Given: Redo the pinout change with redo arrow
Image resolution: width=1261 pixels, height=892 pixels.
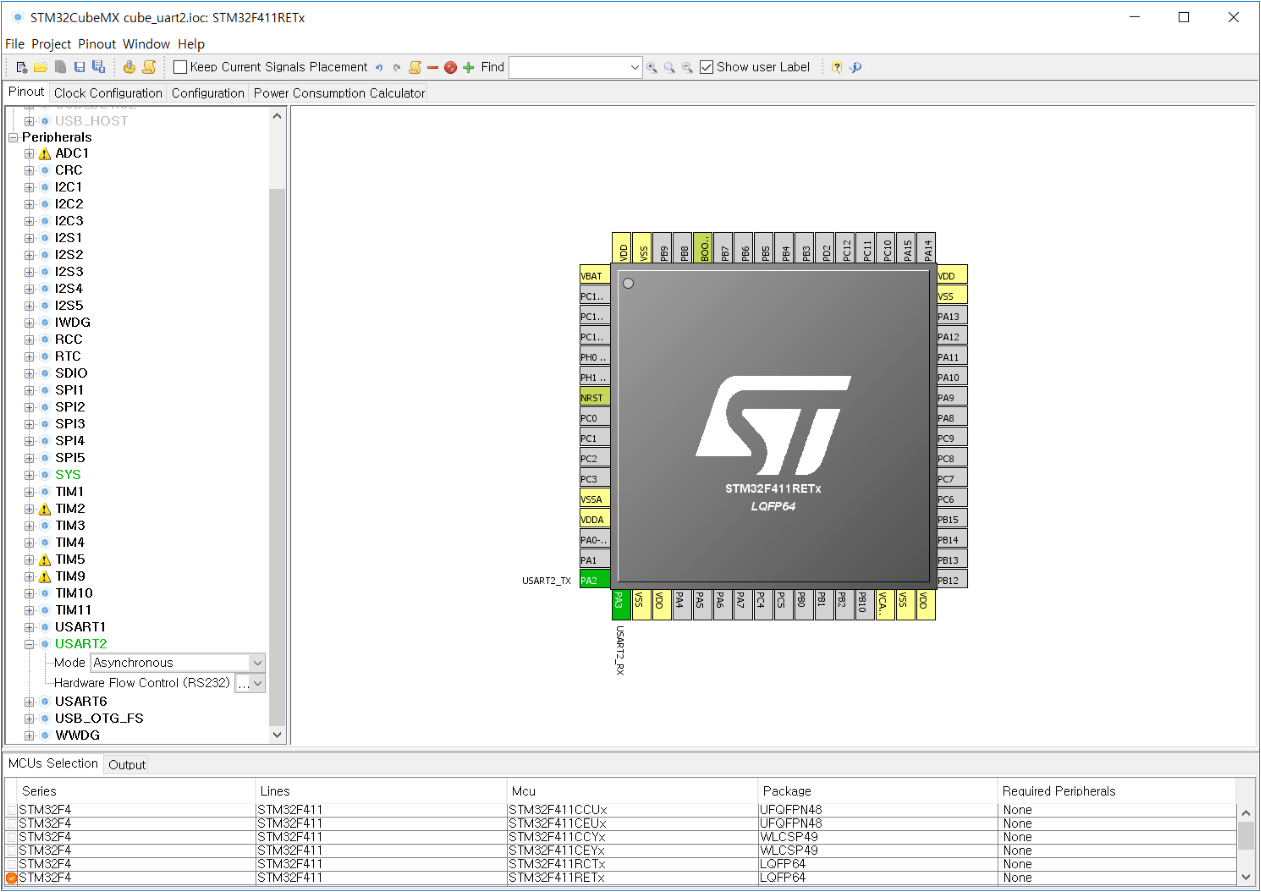Looking at the screenshot, I should [x=396, y=66].
